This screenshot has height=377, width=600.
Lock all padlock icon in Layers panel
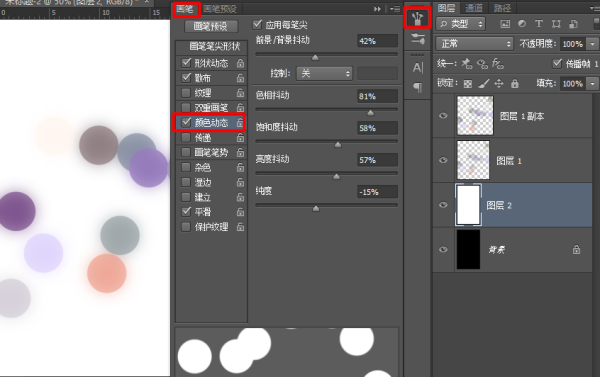point(515,83)
